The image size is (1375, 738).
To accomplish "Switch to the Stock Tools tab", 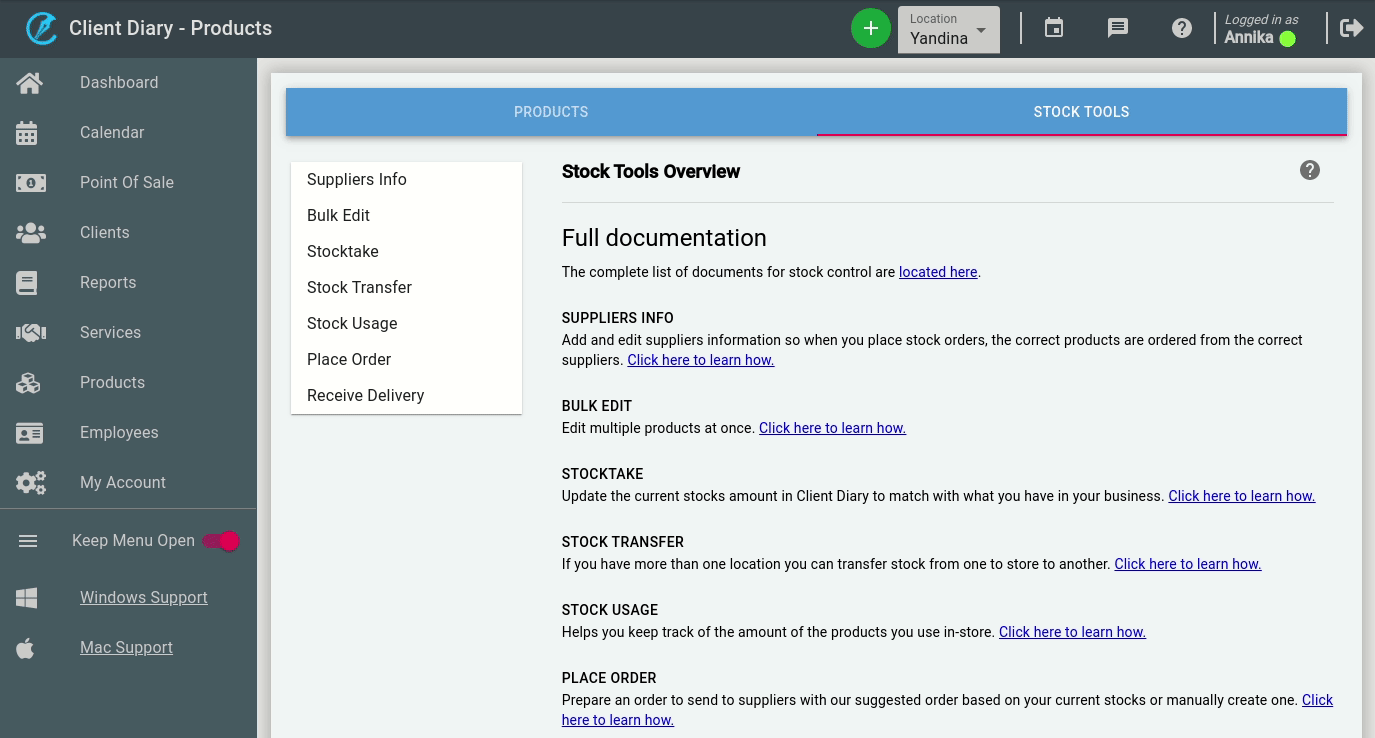I will click(1081, 112).
